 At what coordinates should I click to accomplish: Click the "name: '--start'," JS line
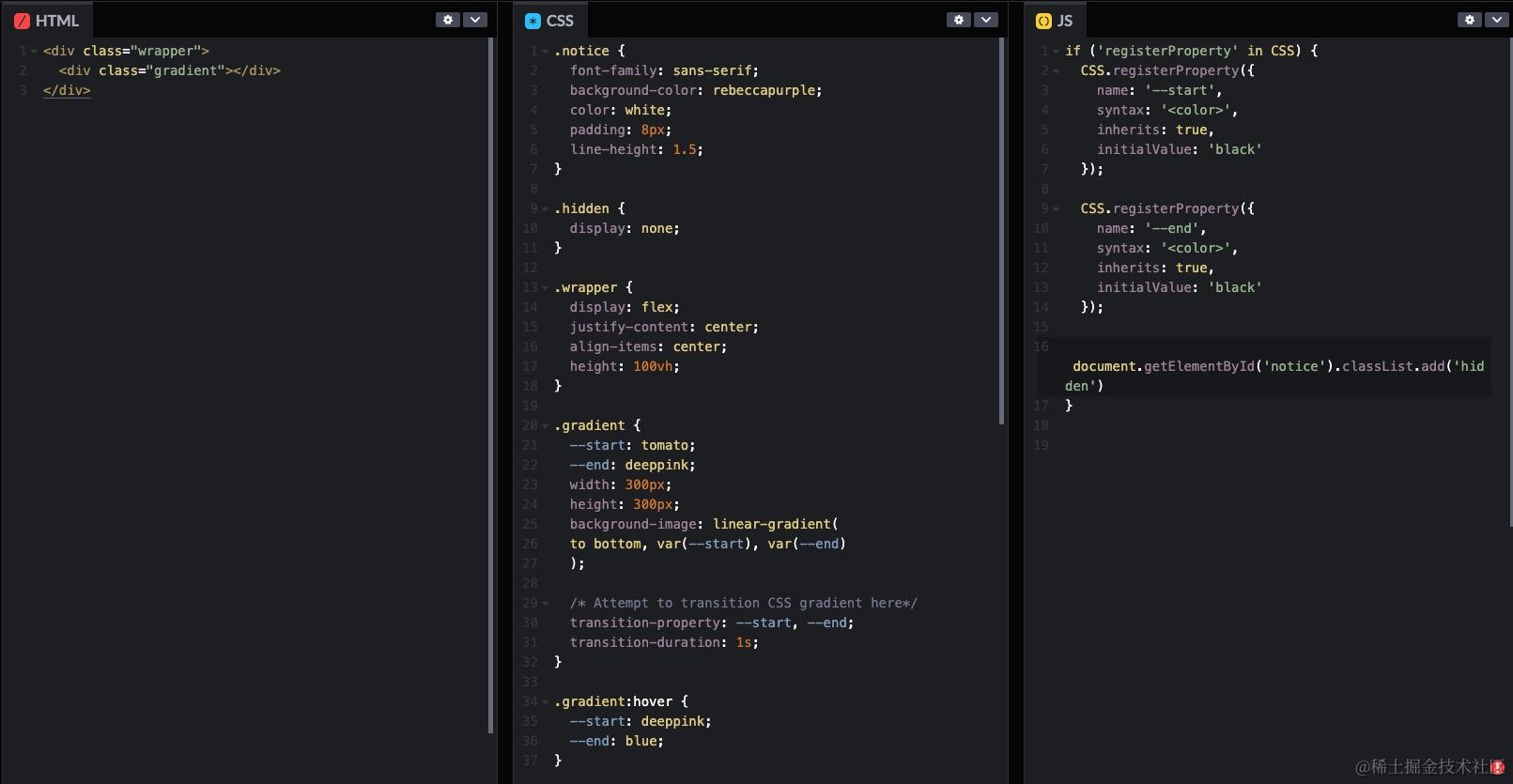(1160, 90)
